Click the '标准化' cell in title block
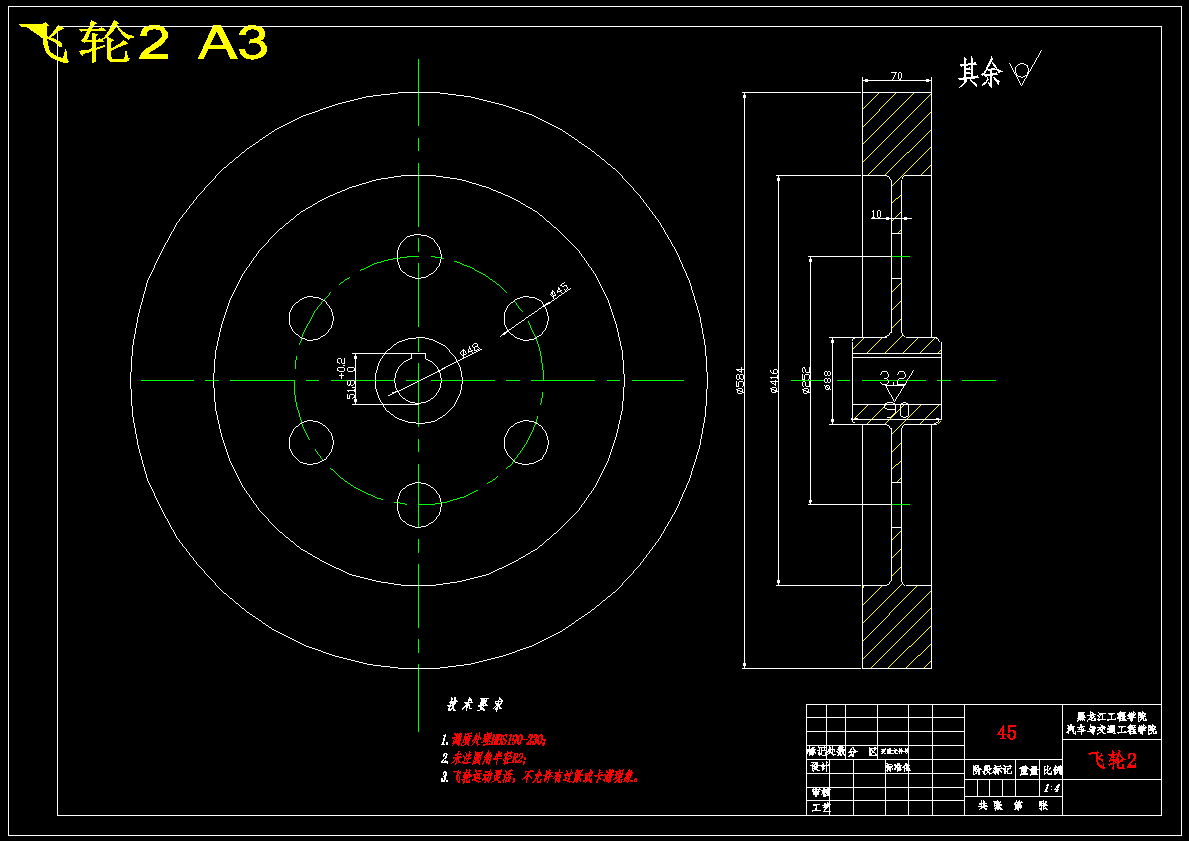 click(x=898, y=766)
